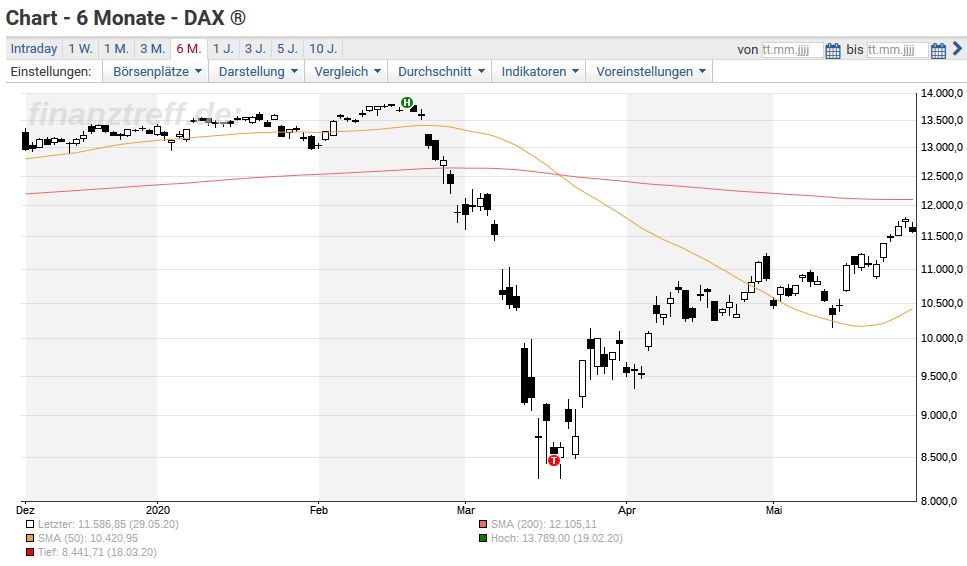Switch chart to 10 J. period
The image size is (967, 566).
(323, 49)
